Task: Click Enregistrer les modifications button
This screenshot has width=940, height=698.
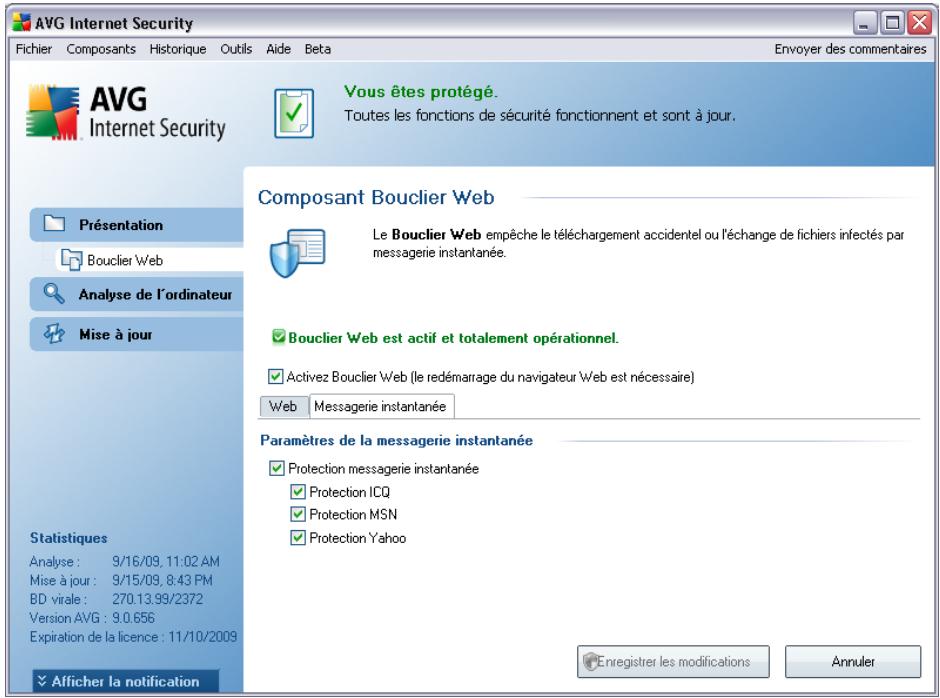Action: coord(673,661)
